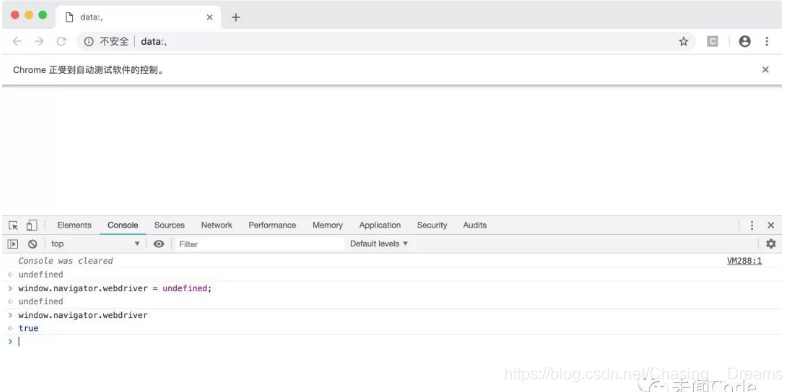Open console settings gear
This screenshot has width=792, height=392.
pyautogui.click(x=771, y=244)
